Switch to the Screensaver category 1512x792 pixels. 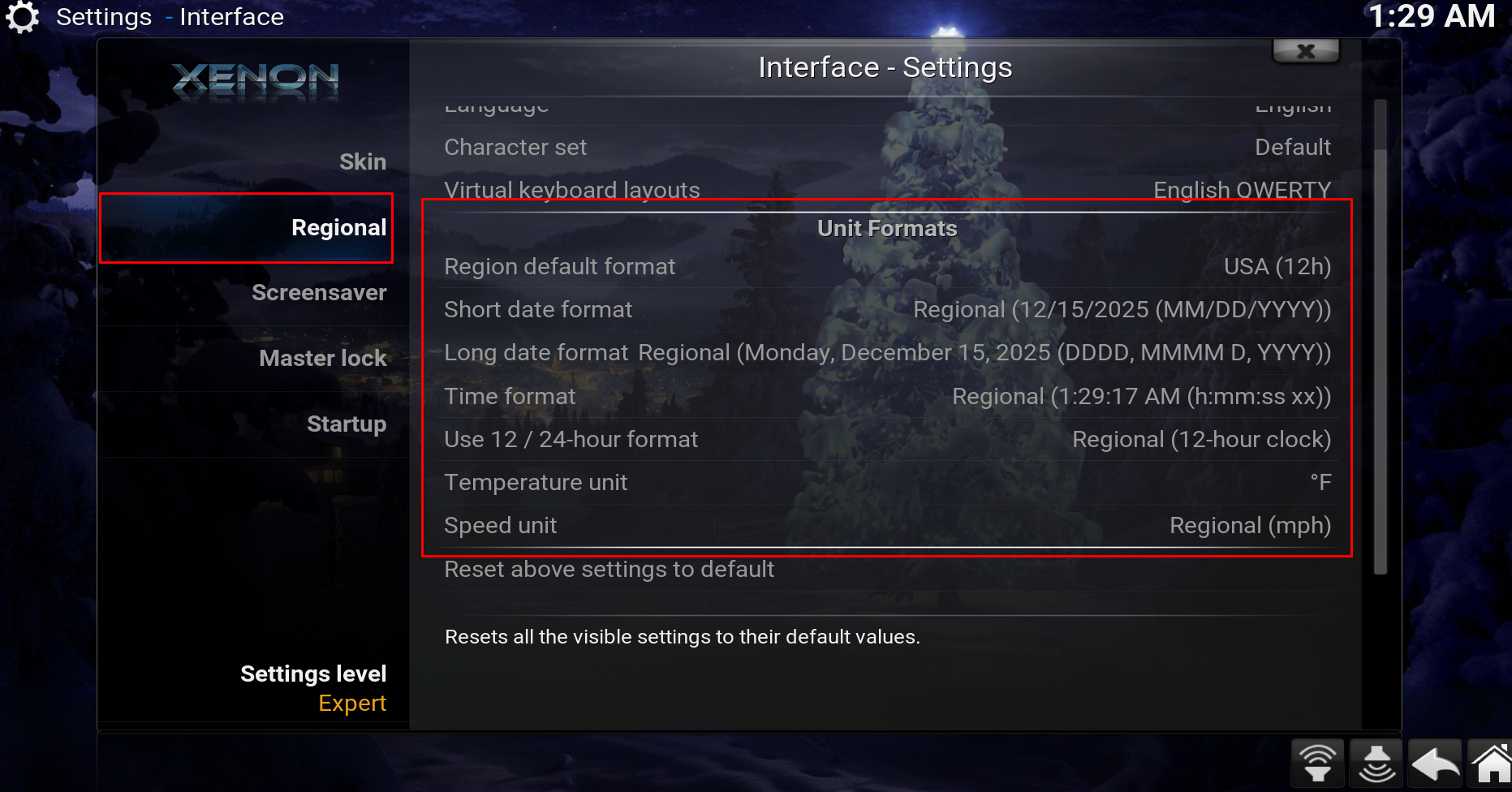[319, 292]
